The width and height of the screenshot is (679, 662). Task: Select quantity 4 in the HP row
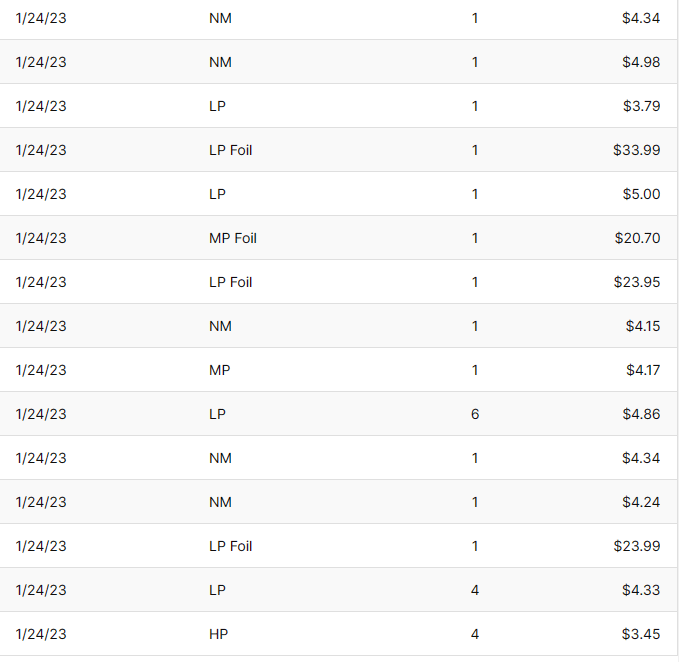tap(475, 634)
